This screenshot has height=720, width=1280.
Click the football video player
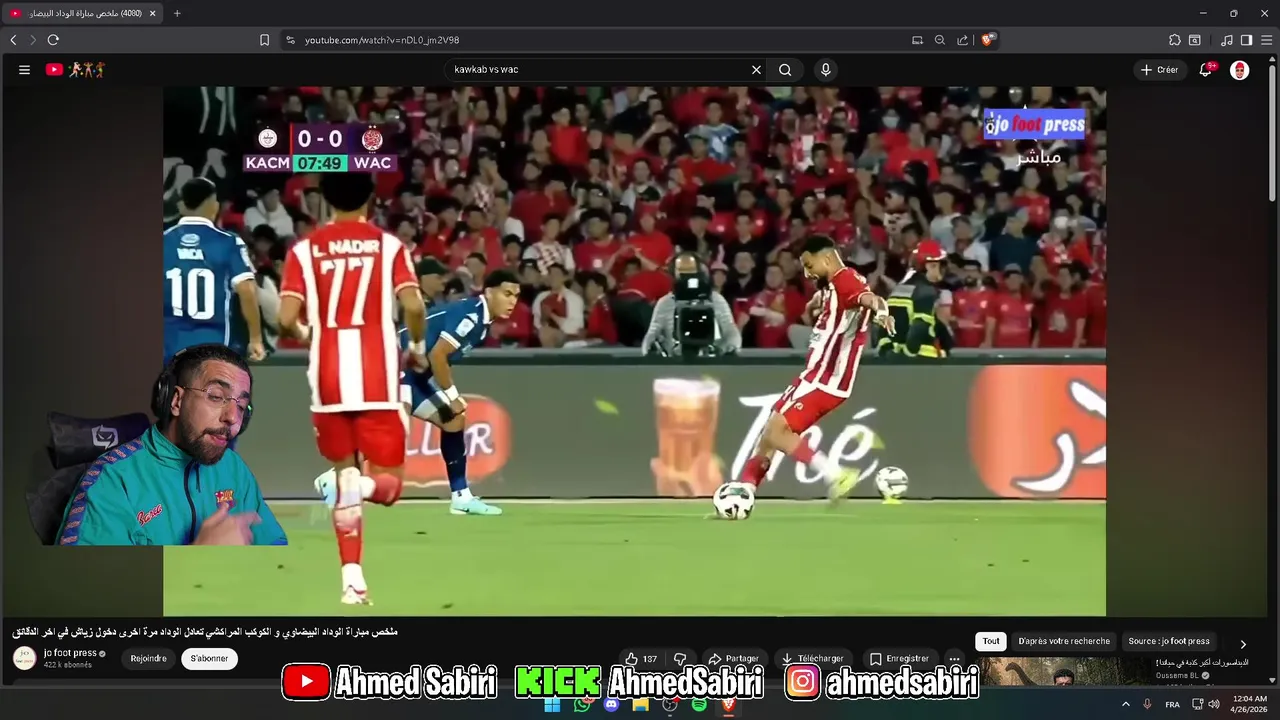pos(634,351)
